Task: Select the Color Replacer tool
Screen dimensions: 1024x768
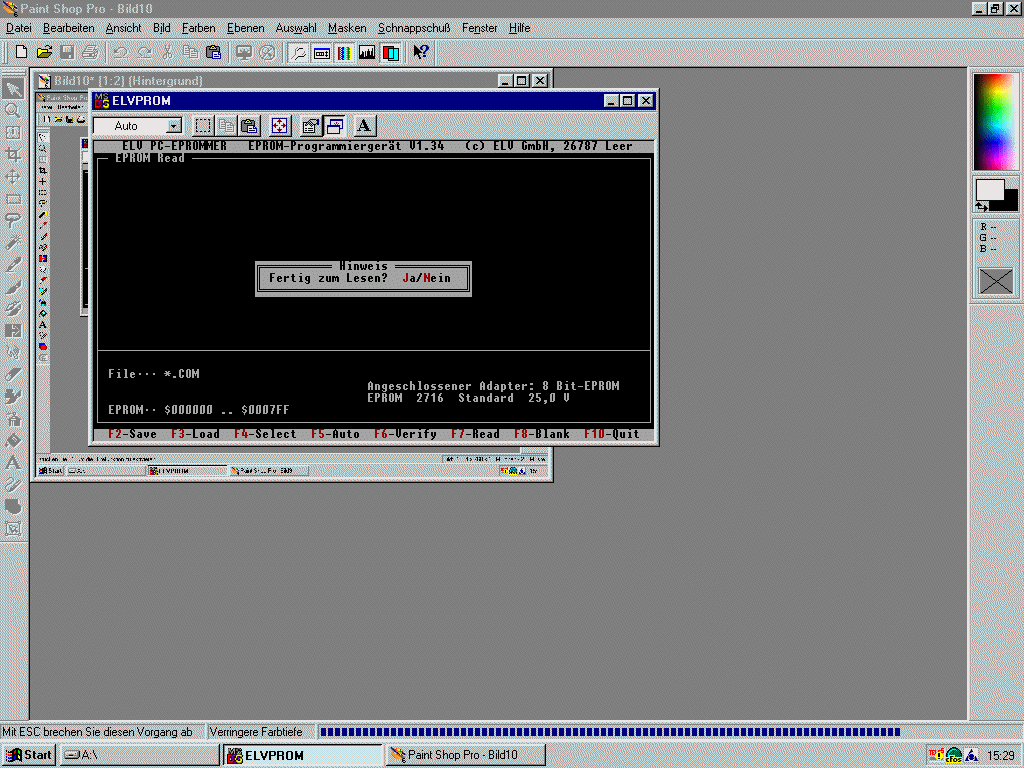Action: pos(13,330)
